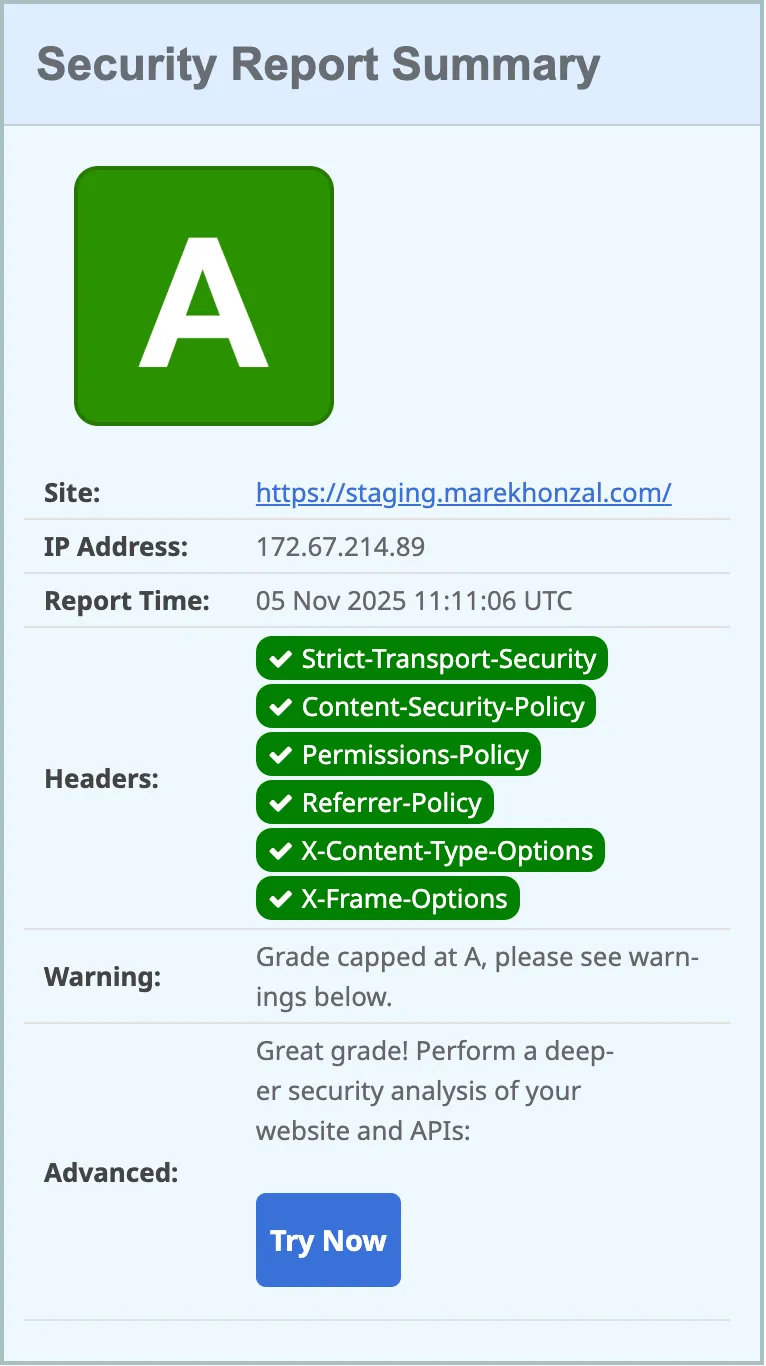
Task: Select the Strict-Transport-Security header pill
Action: (431, 658)
